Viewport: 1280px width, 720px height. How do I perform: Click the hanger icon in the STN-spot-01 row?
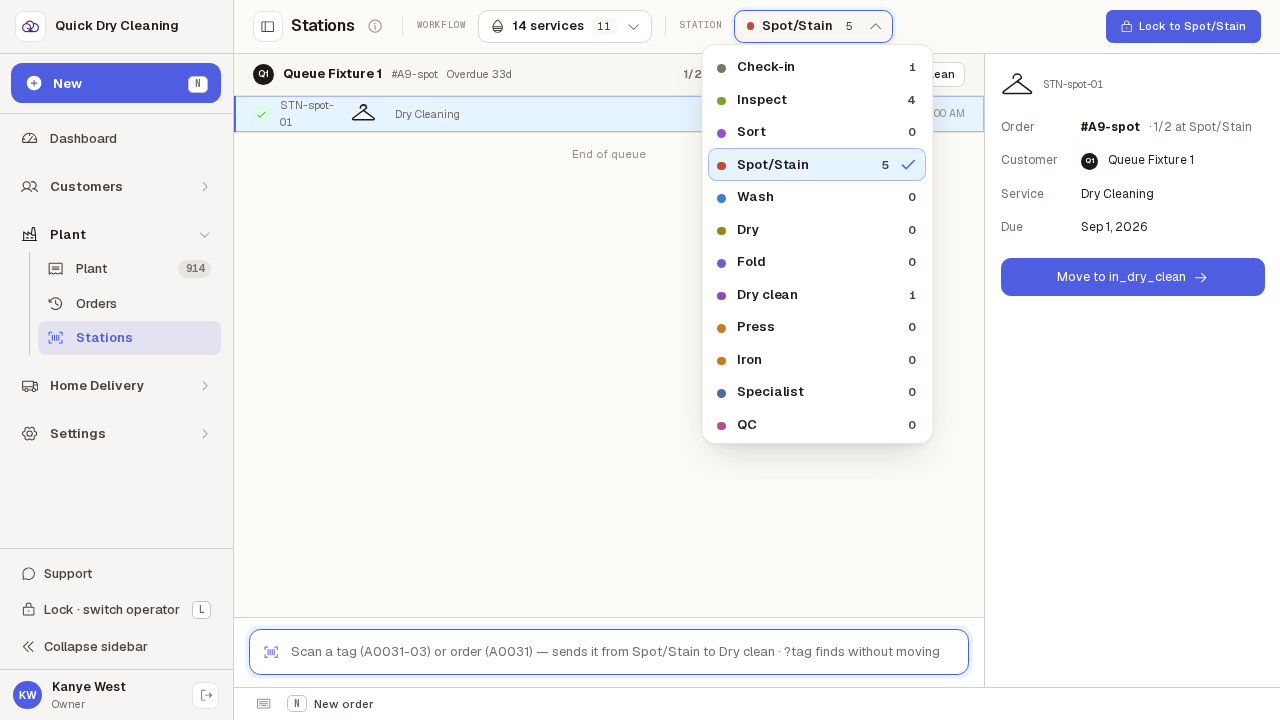pyautogui.click(x=363, y=113)
